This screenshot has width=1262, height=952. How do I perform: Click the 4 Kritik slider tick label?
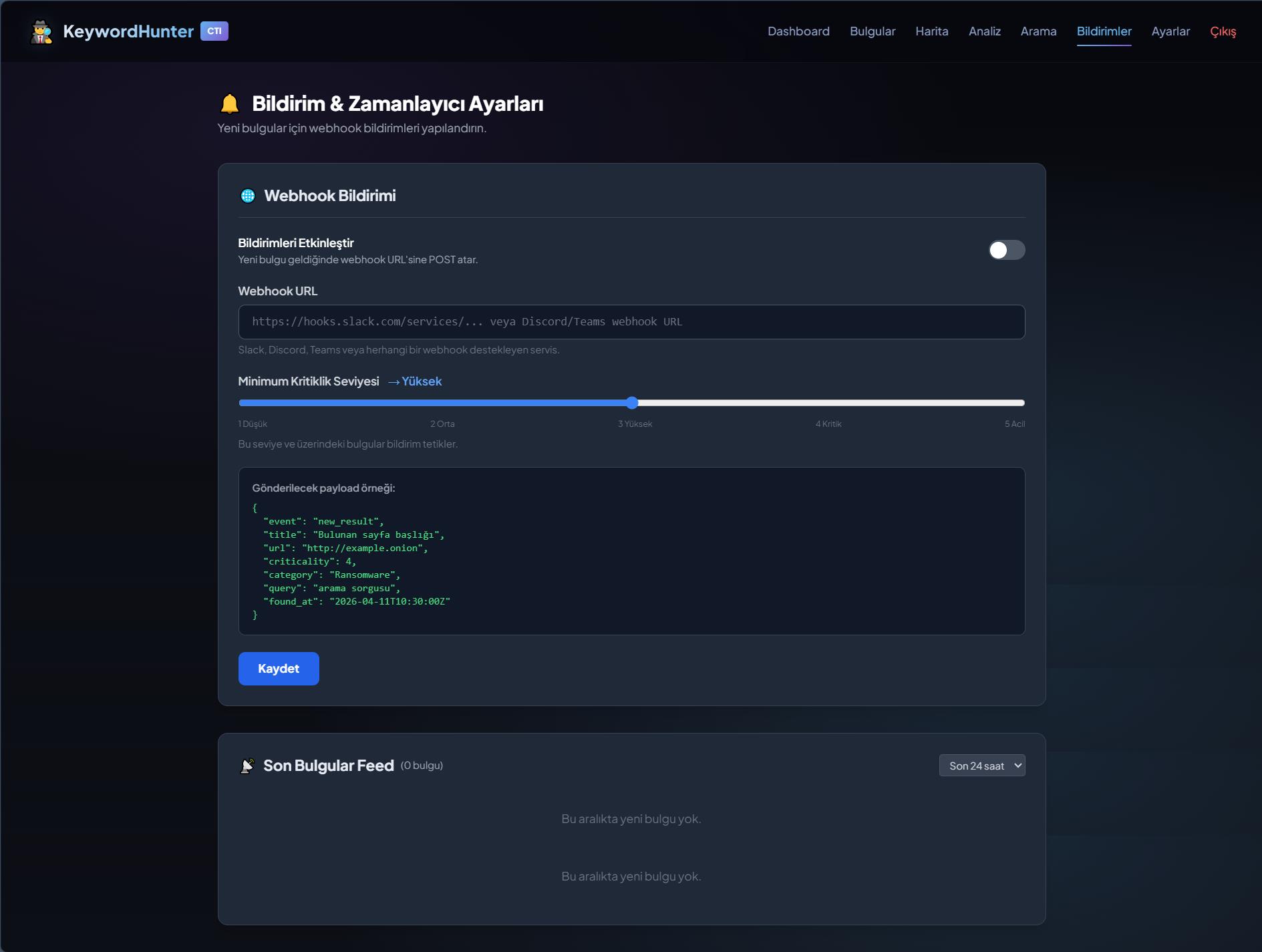coord(828,424)
